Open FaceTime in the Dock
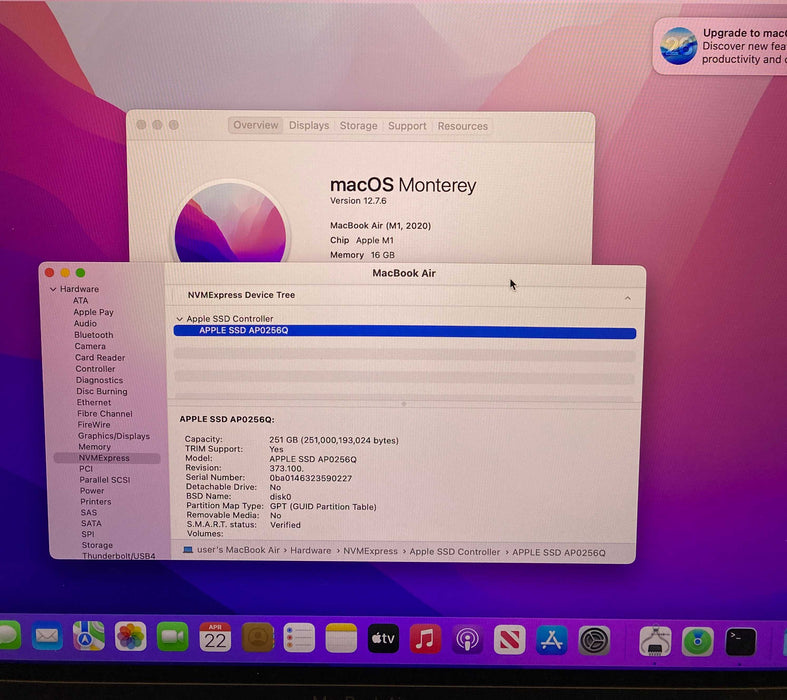 172,637
